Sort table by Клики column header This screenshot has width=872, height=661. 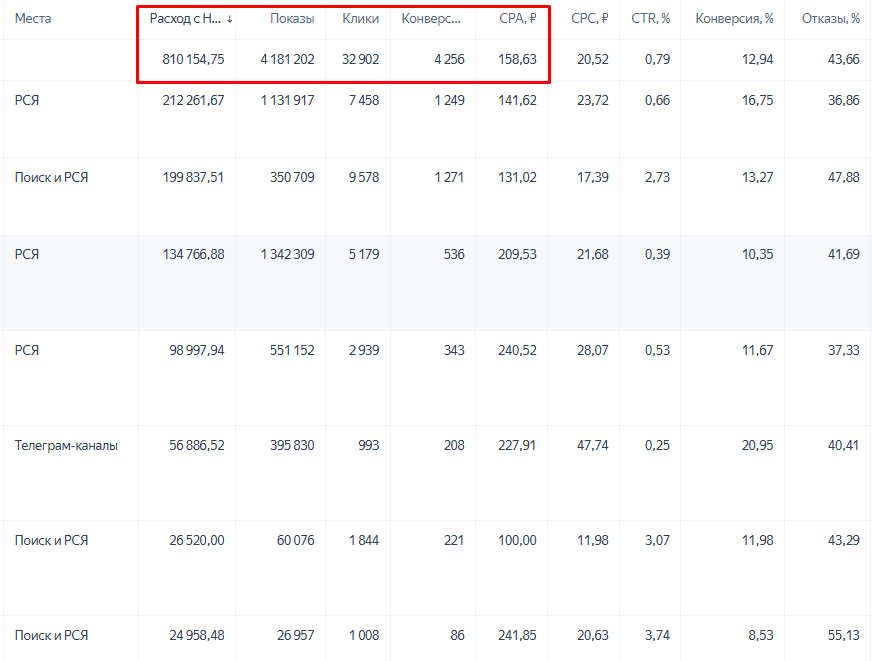tap(360, 18)
